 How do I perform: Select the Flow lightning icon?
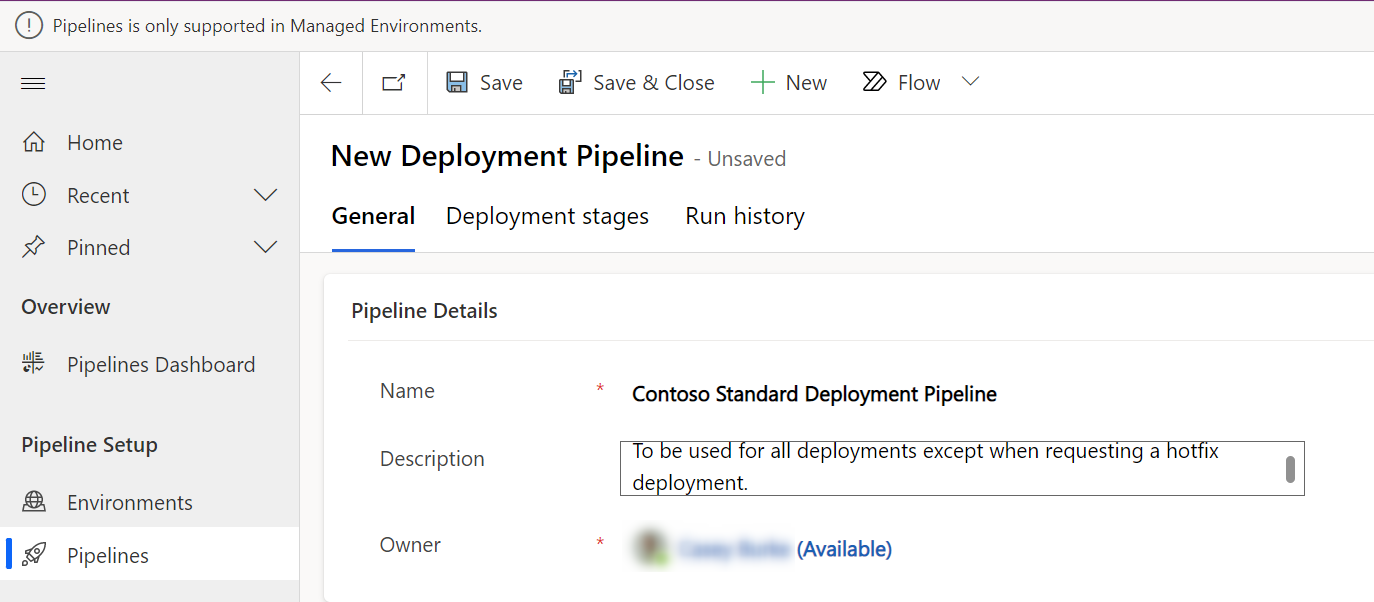[873, 82]
